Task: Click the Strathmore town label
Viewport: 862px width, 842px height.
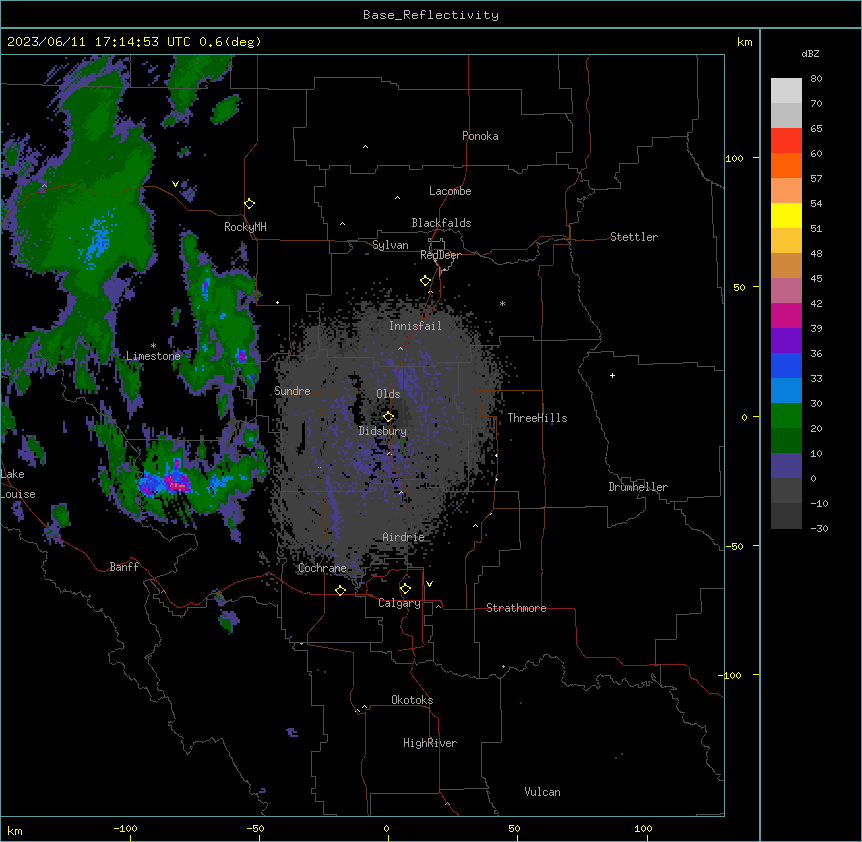Action: tap(516, 608)
